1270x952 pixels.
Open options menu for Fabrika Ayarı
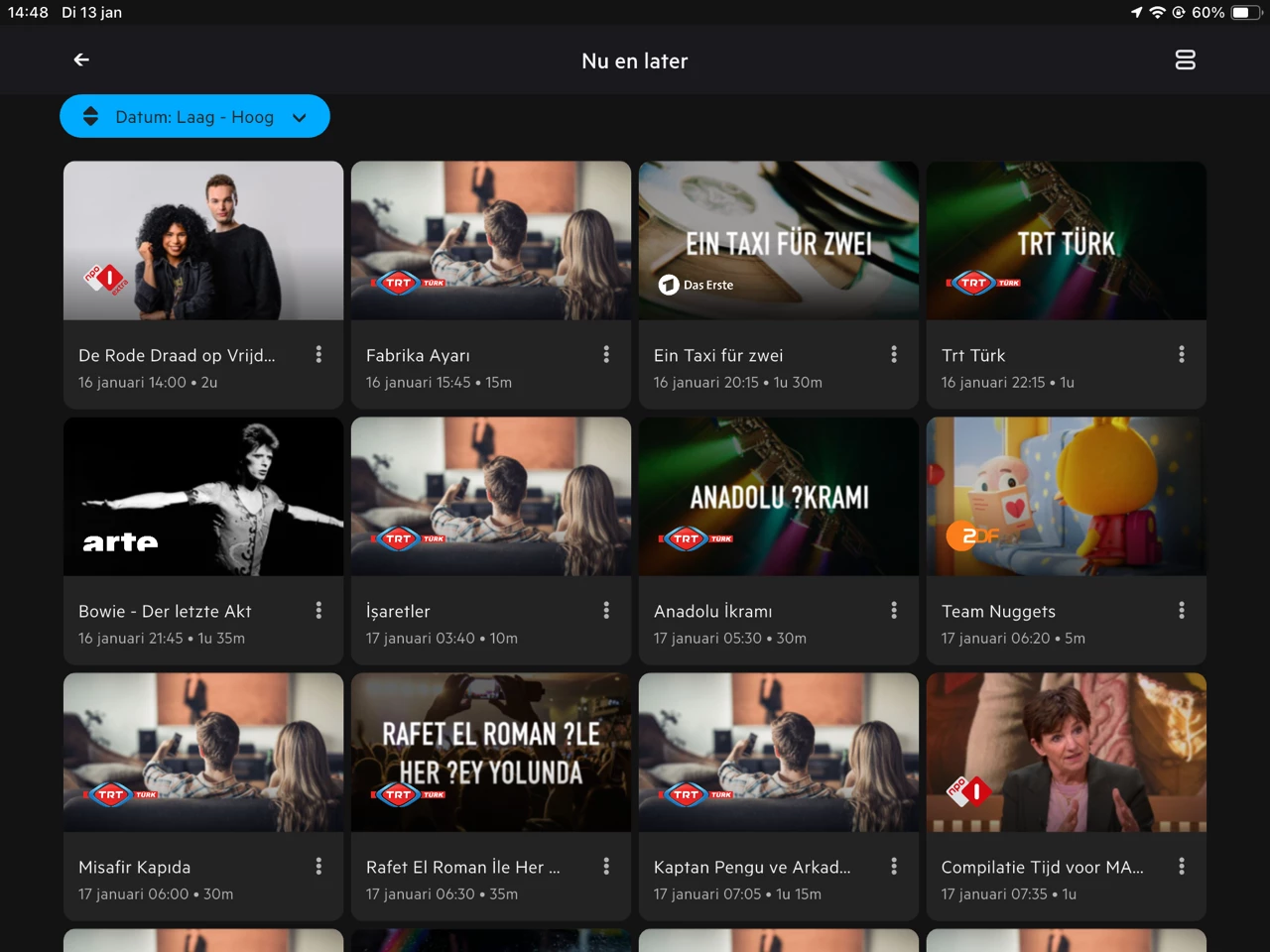tap(606, 354)
